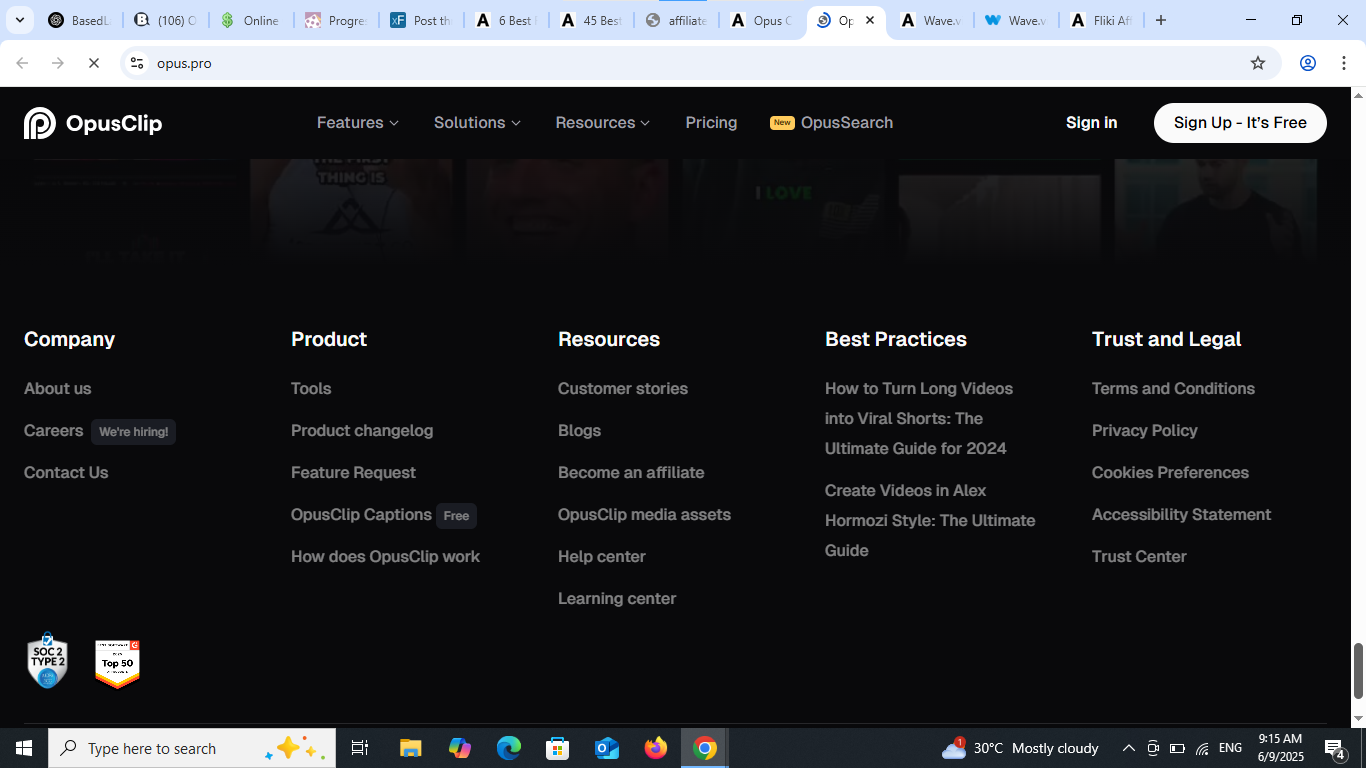Image resolution: width=1366 pixels, height=768 pixels.
Task: View site information icon in address bar
Action: click(x=137, y=63)
